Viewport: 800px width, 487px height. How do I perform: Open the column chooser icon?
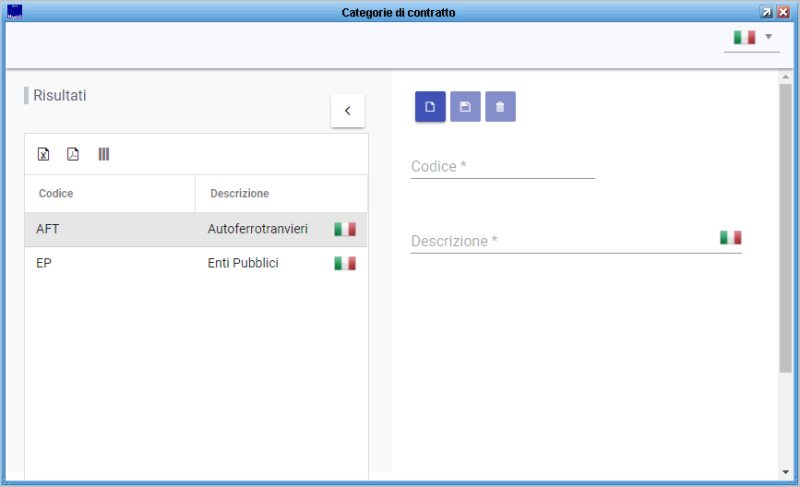[104, 154]
